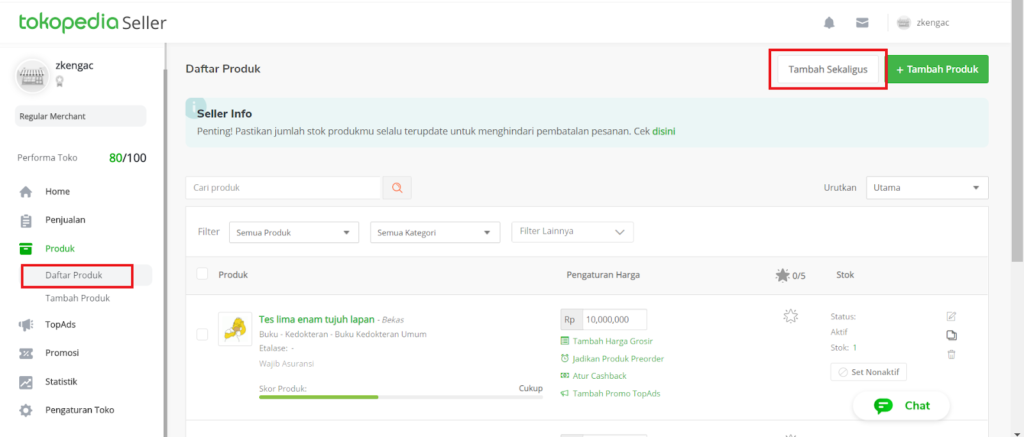This screenshot has width=1024, height=437.
Task: Open the notification bell icon
Action: click(829, 23)
